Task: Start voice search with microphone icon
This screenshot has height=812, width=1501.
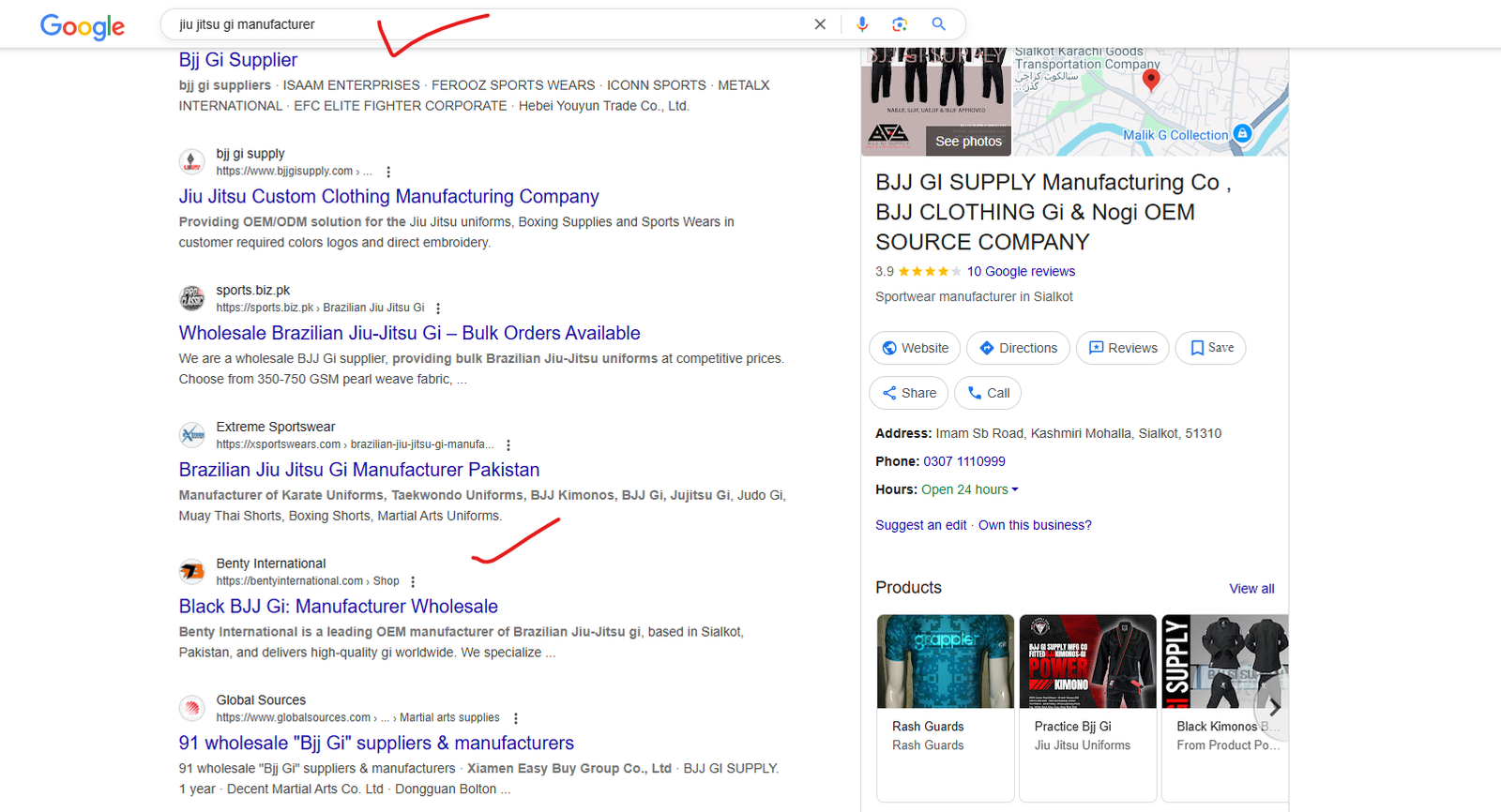Action: (862, 24)
